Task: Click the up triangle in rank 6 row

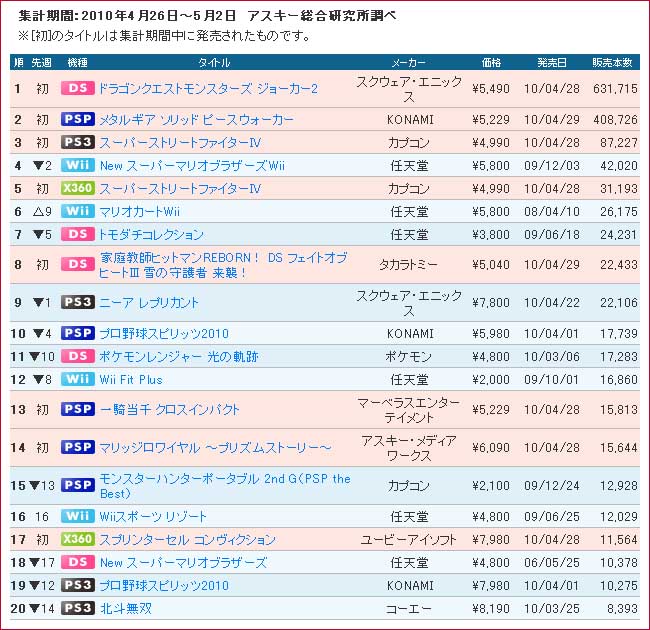Action: (x=39, y=212)
